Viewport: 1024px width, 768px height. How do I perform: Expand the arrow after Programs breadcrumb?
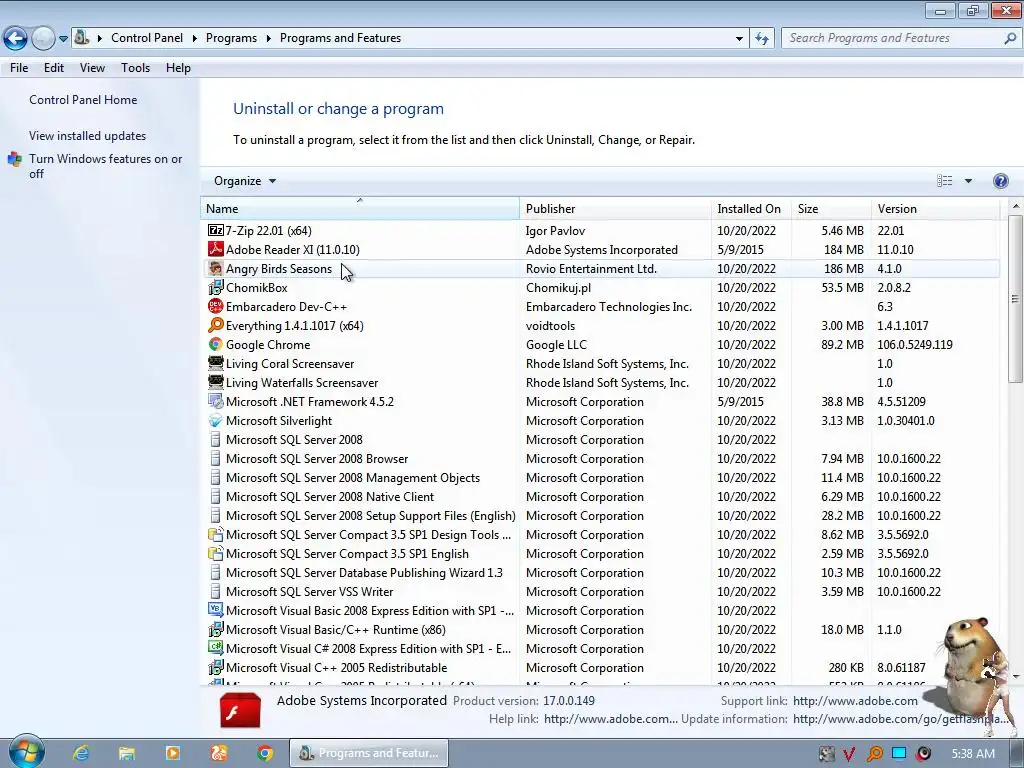(268, 39)
